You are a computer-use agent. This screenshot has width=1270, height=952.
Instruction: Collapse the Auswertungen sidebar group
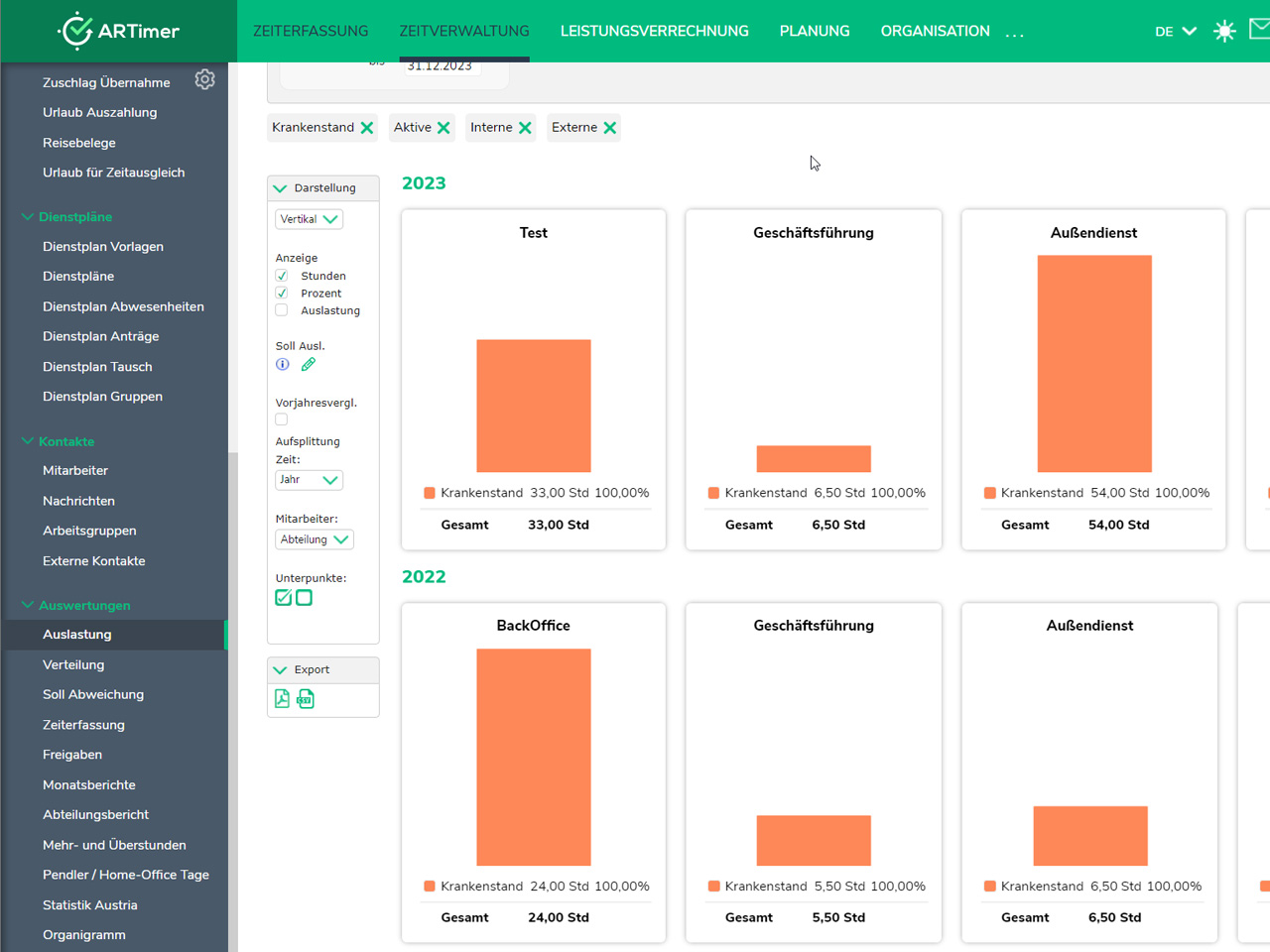coord(28,605)
